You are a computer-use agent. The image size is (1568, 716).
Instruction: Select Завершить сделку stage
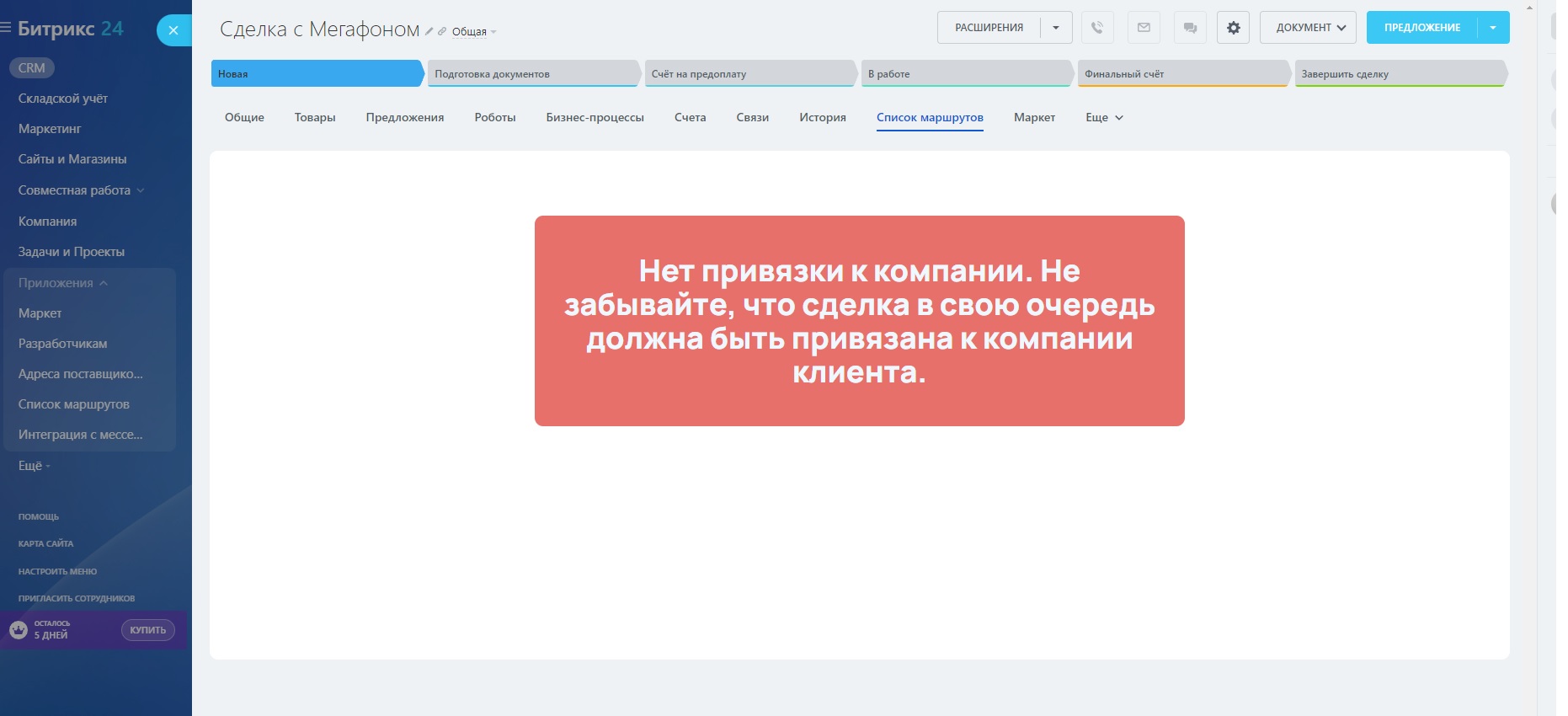pos(1399,74)
